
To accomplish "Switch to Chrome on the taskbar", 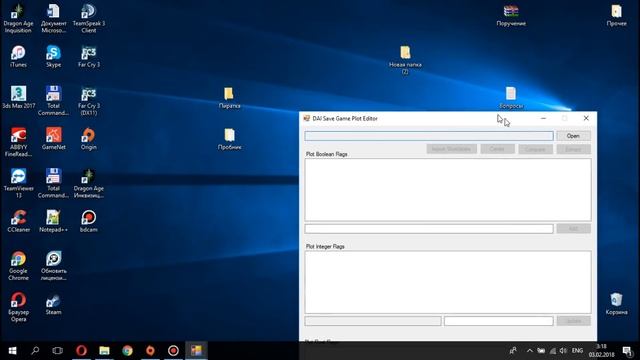I will 127,351.
